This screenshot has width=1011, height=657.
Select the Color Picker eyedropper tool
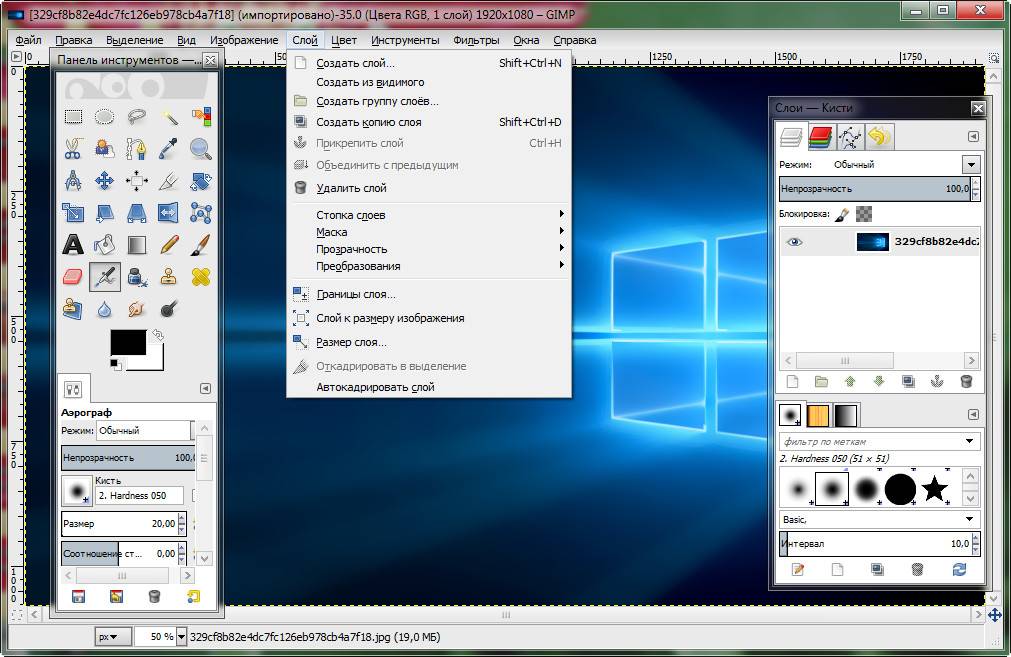pos(169,149)
